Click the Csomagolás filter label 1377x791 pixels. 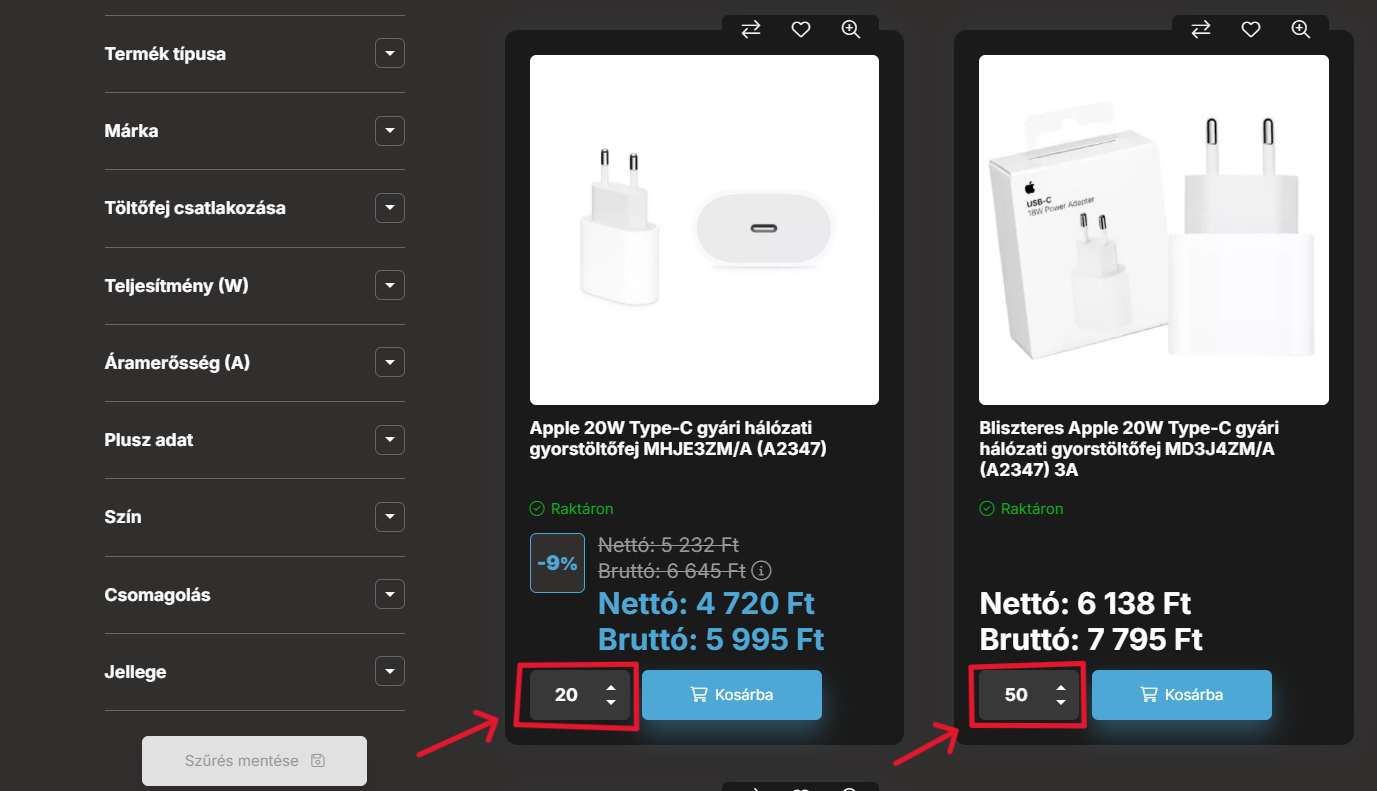tap(157, 595)
